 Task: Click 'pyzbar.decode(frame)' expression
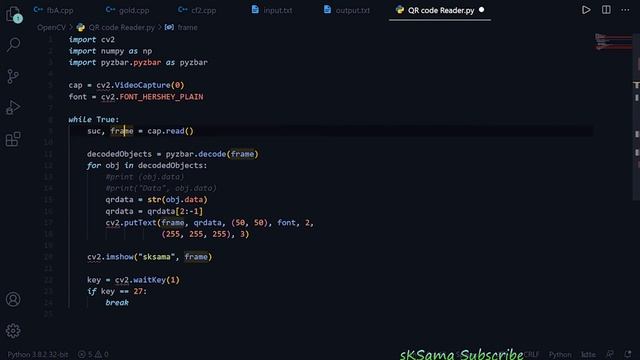tap(212, 154)
